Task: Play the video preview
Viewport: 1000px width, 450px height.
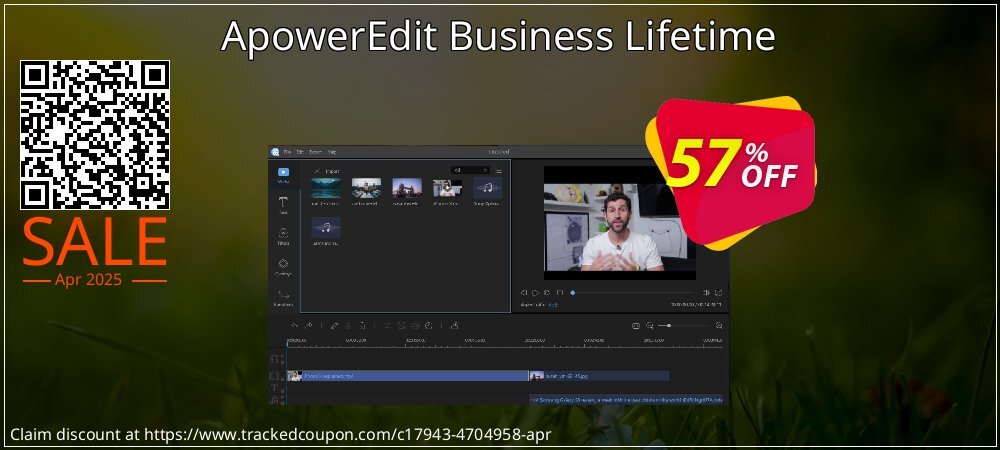Action: (x=535, y=293)
